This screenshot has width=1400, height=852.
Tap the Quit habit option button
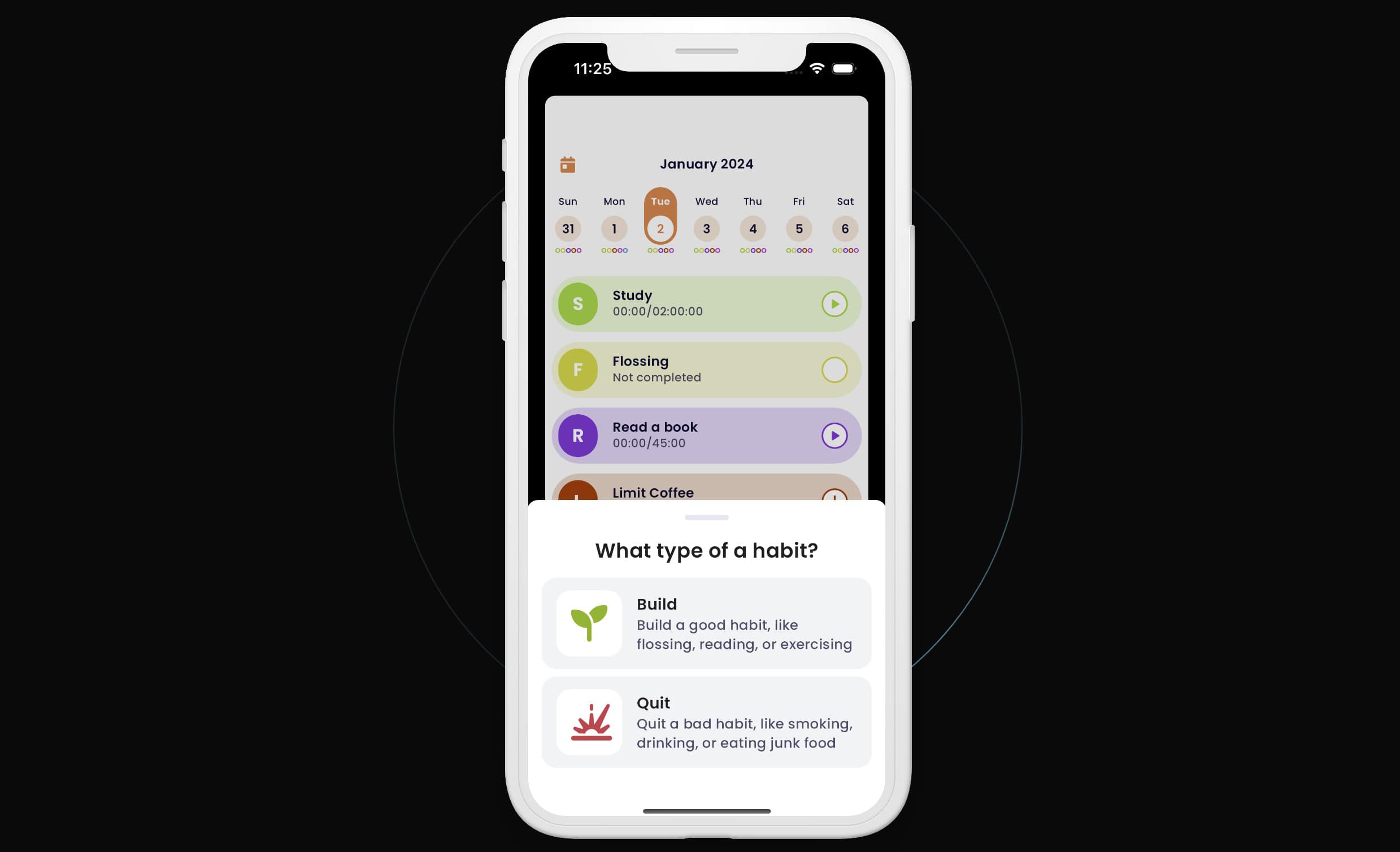coord(706,722)
